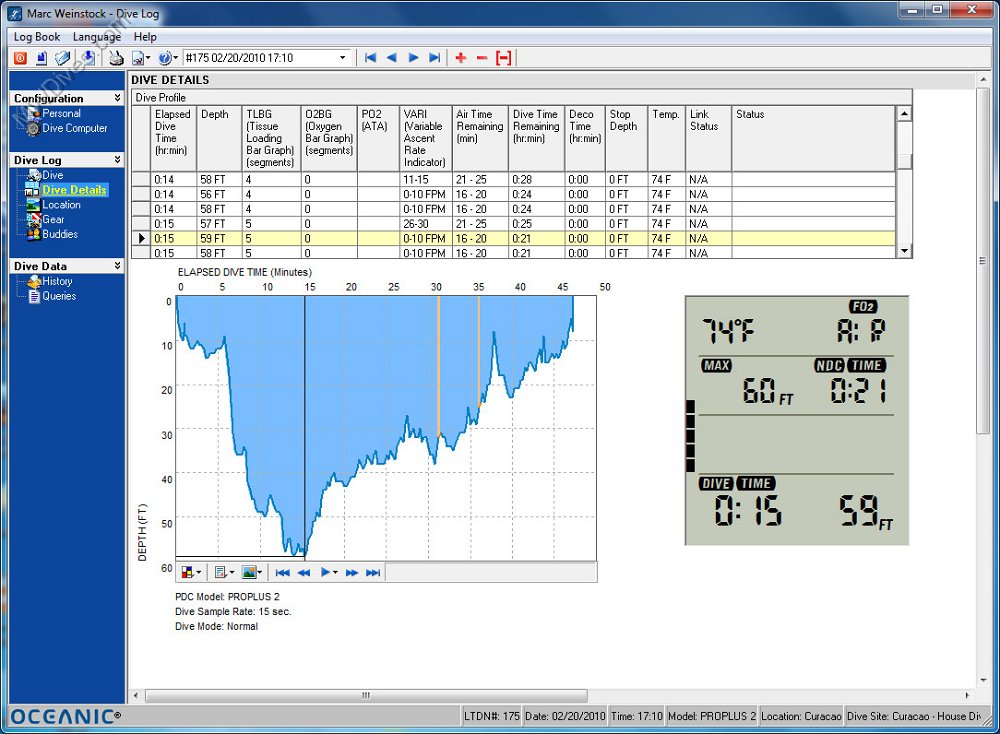Click the dive table scroll-down arrow
The width and height of the screenshot is (1000, 734).
tap(904, 251)
